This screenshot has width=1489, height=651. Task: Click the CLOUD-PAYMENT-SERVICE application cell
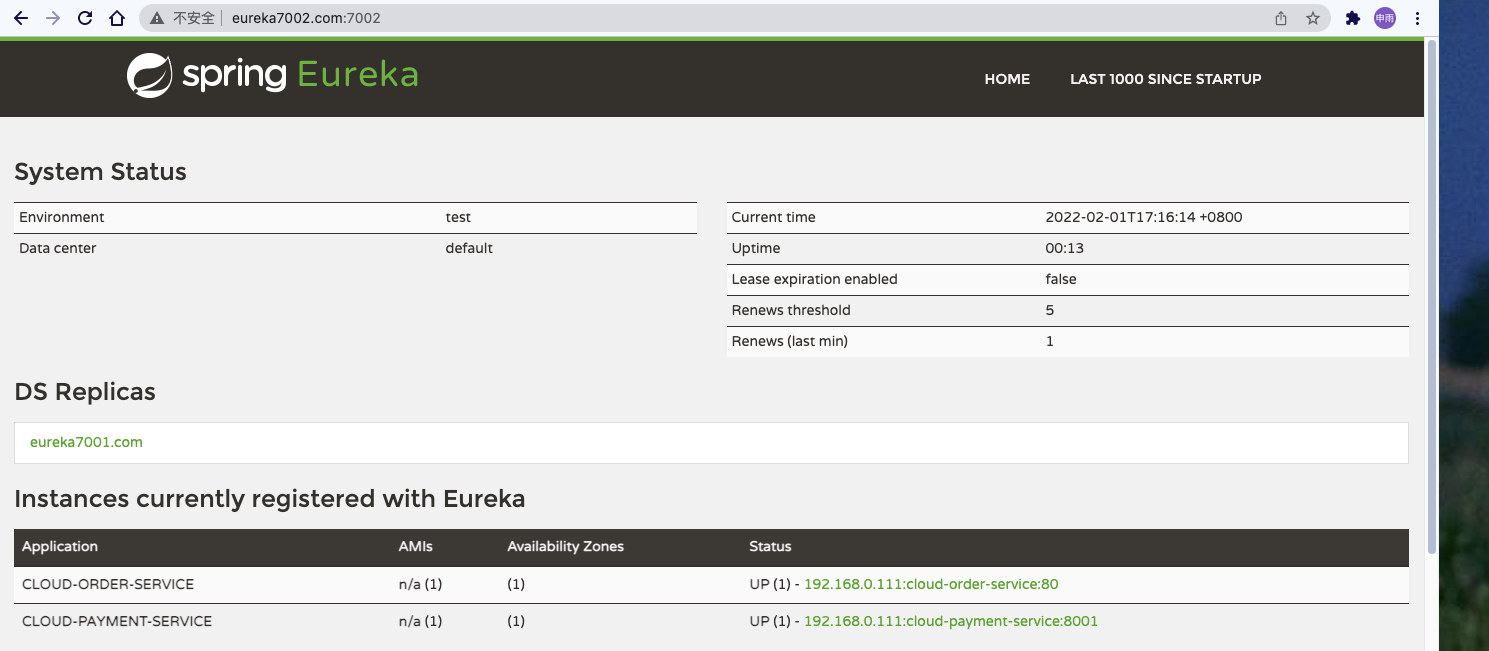[117, 621]
